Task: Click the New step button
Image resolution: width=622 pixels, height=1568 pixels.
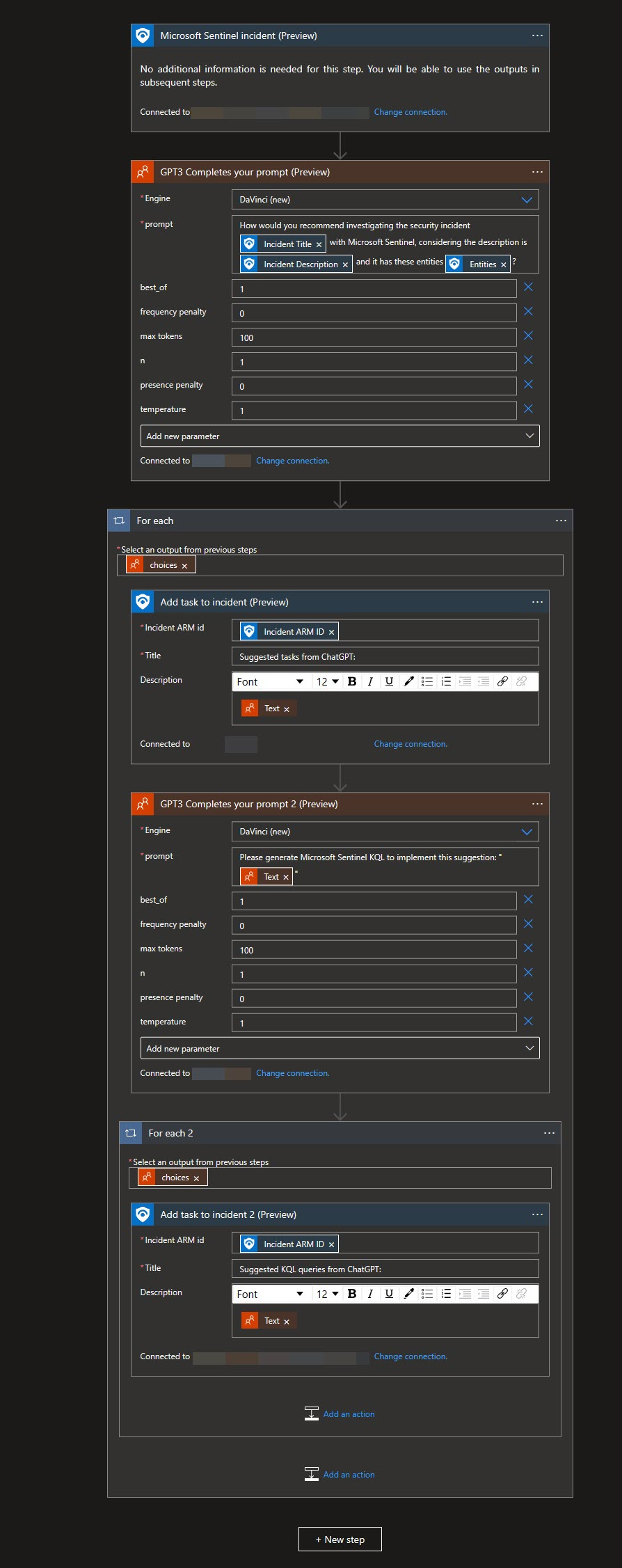Action: (340, 1539)
